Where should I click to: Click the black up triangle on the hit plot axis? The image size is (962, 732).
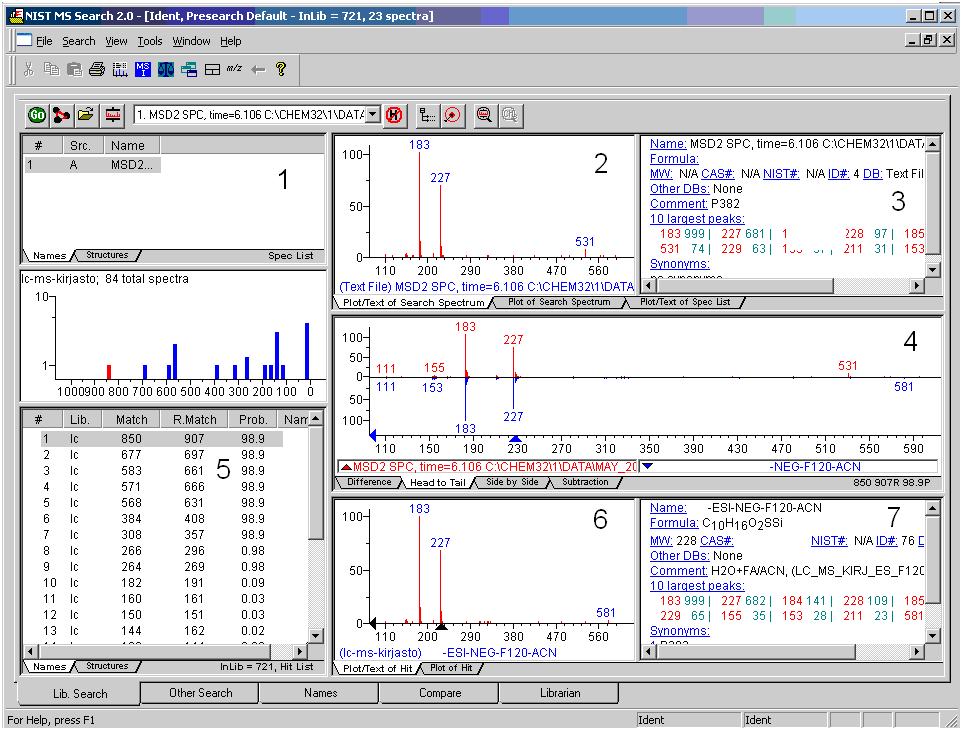pyautogui.click(x=441, y=626)
